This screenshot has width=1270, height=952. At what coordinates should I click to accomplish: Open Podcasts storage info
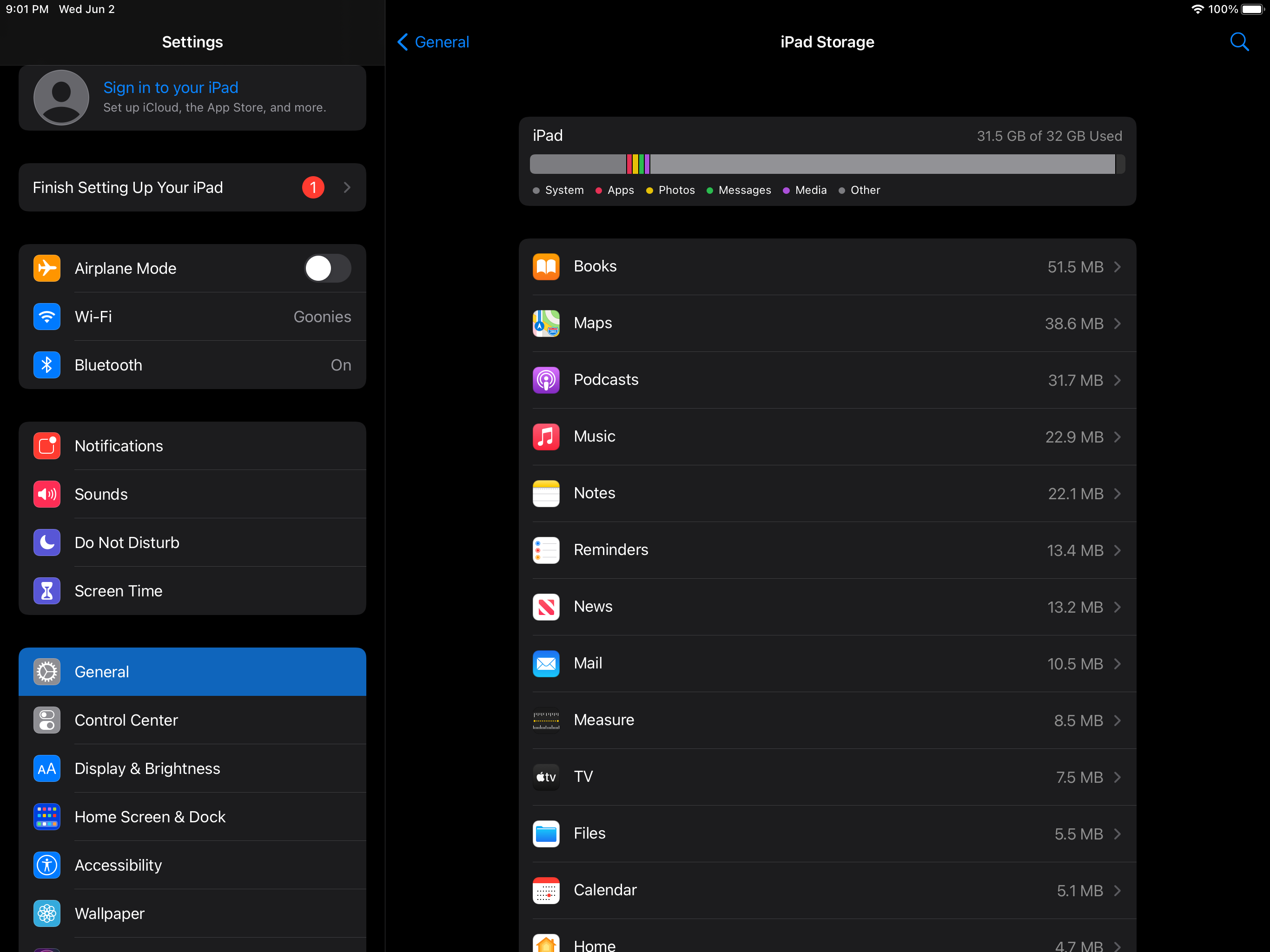(827, 379)
